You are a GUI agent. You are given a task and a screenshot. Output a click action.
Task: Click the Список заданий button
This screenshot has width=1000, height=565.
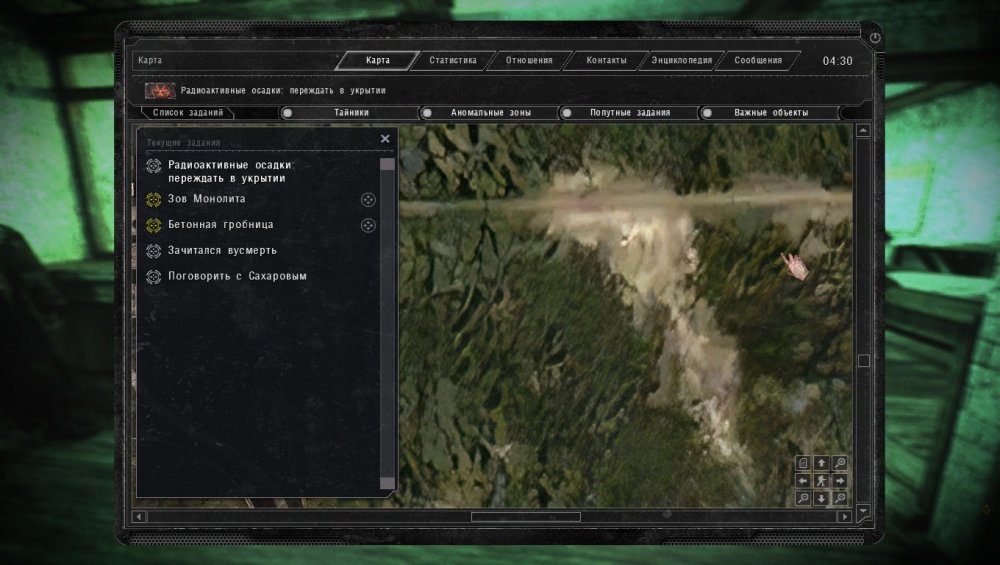[188, 113]
